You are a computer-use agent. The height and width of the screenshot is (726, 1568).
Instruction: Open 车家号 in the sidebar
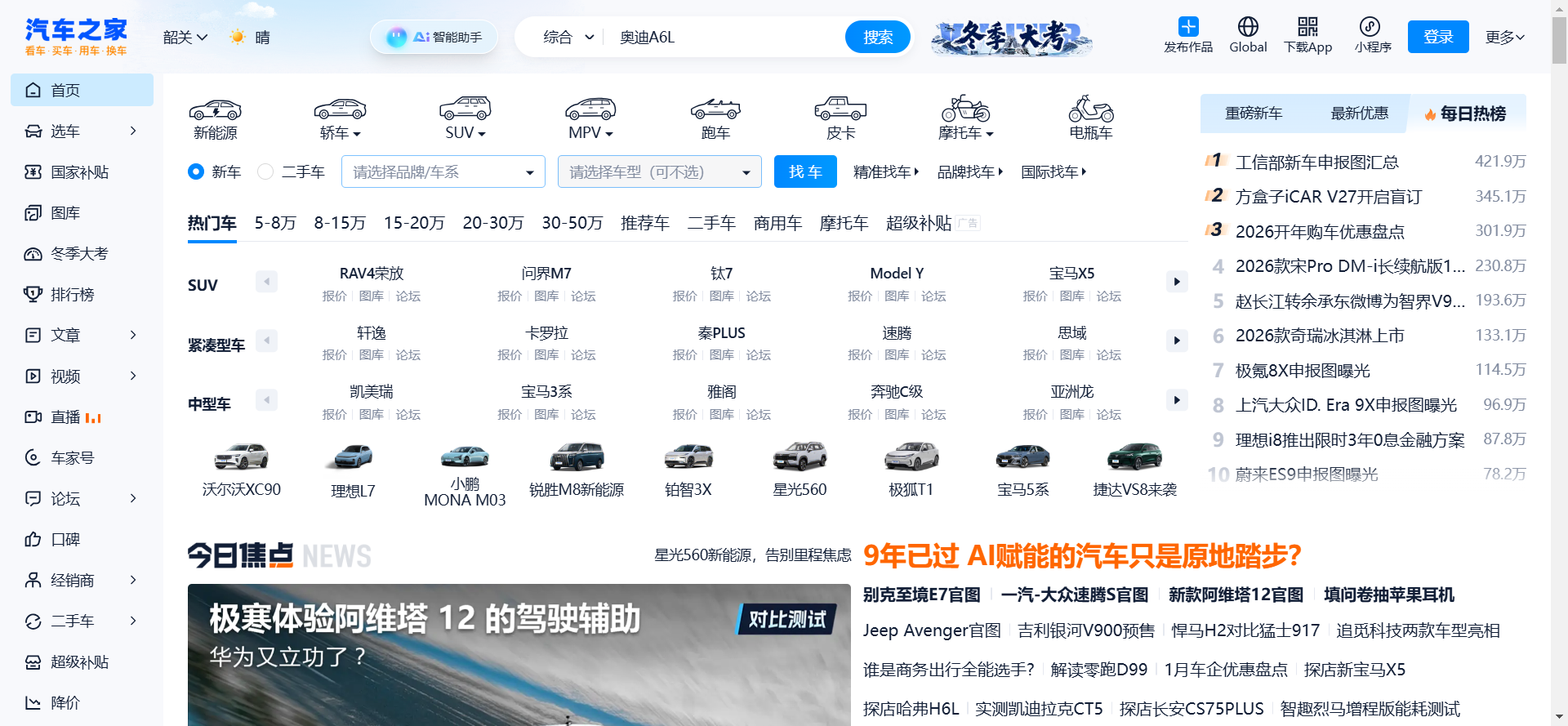82,457
